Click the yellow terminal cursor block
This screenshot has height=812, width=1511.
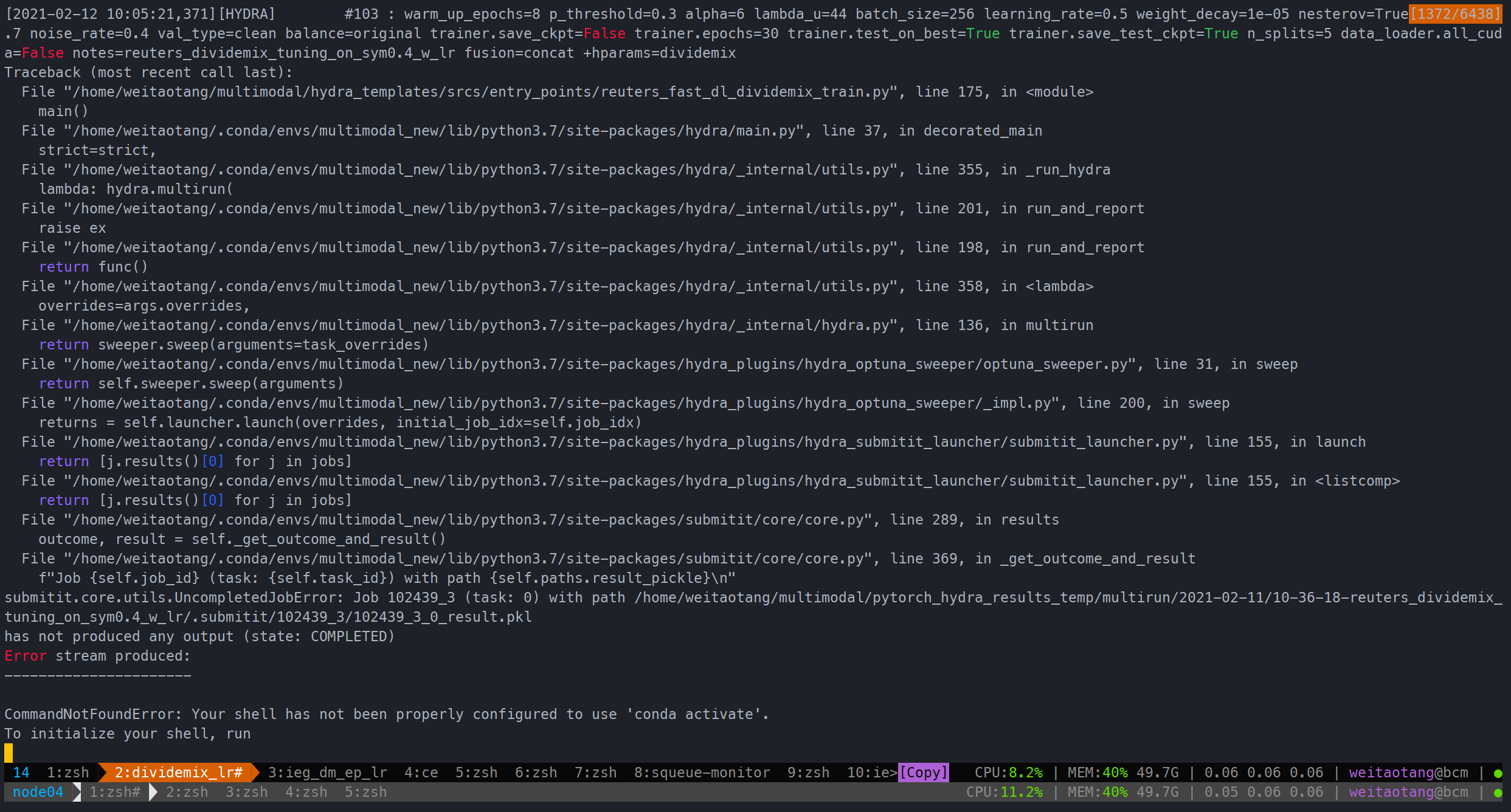pos(9,753)
